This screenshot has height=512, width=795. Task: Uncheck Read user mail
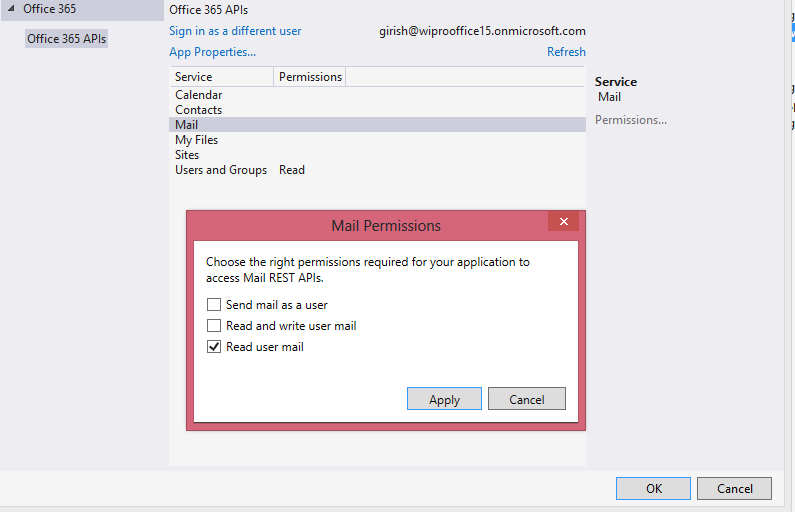pyautogui.click(x=214, y=347)
